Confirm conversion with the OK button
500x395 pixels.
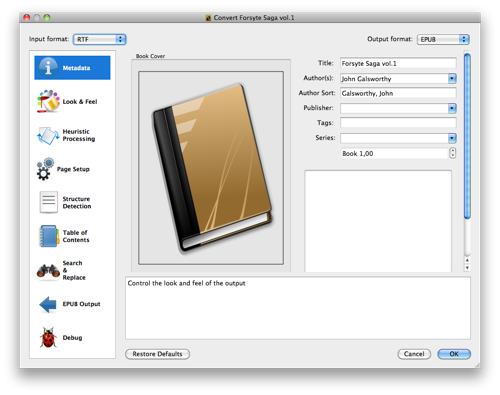[454, 354]
